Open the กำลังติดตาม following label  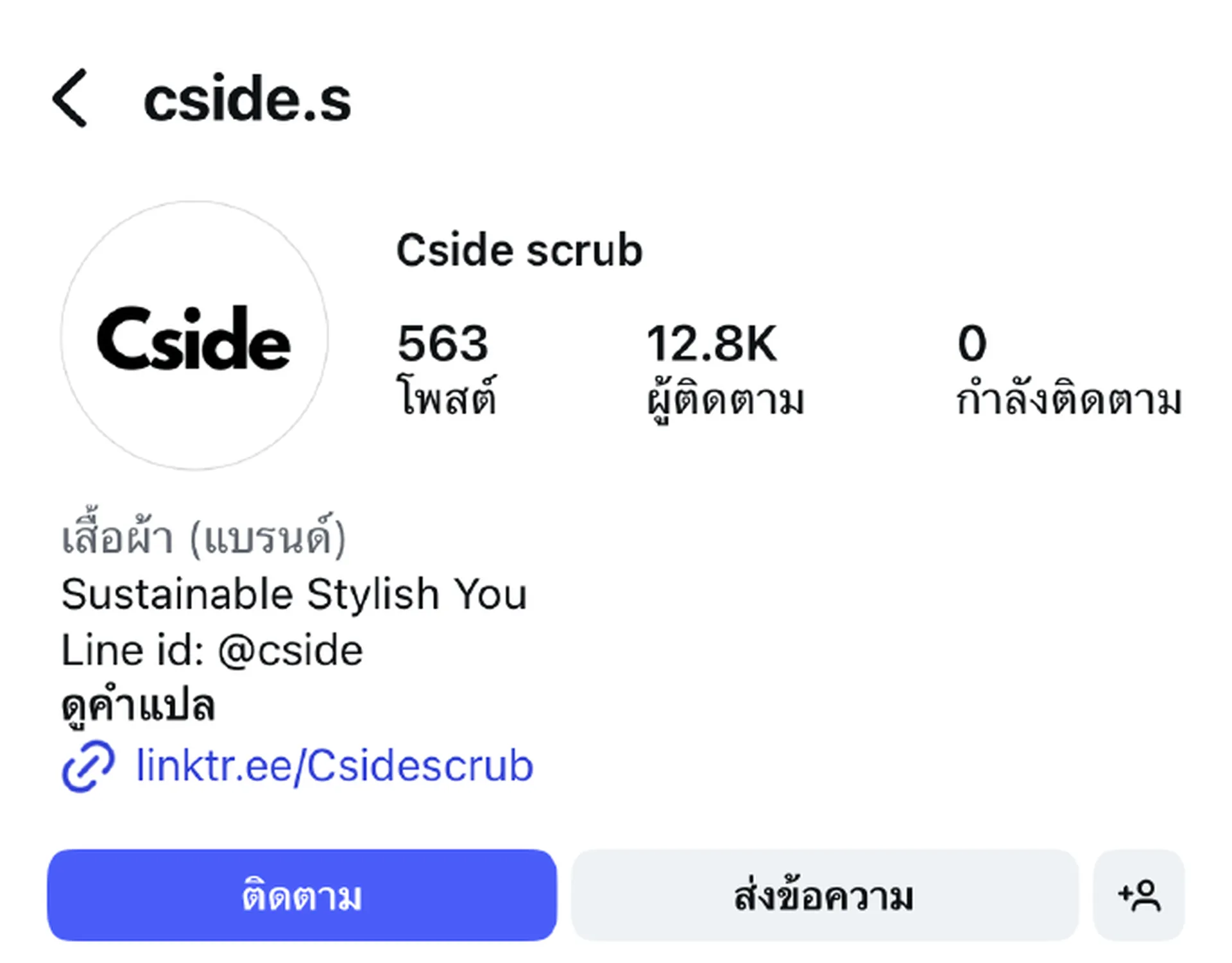coord(1068,398)
